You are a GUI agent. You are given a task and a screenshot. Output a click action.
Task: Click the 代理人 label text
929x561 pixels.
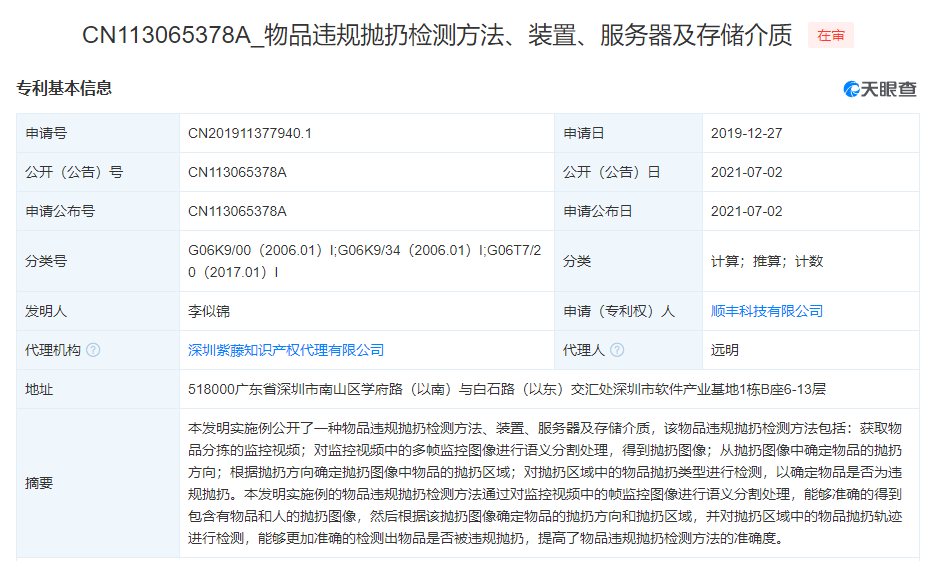pos(584,350)
